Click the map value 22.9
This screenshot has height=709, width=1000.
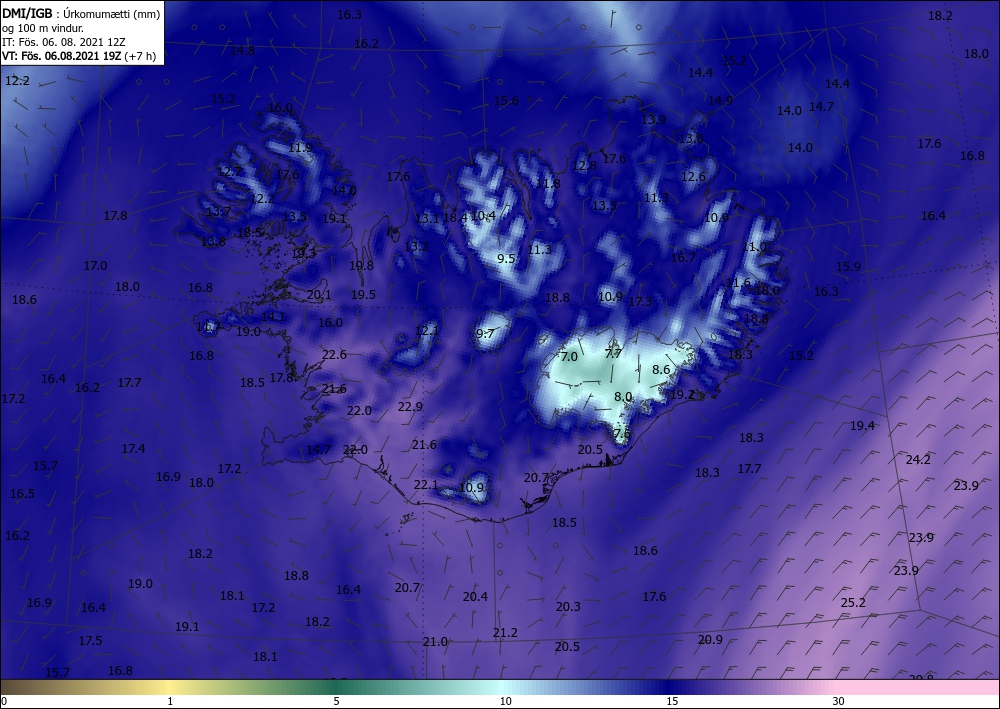410,407
